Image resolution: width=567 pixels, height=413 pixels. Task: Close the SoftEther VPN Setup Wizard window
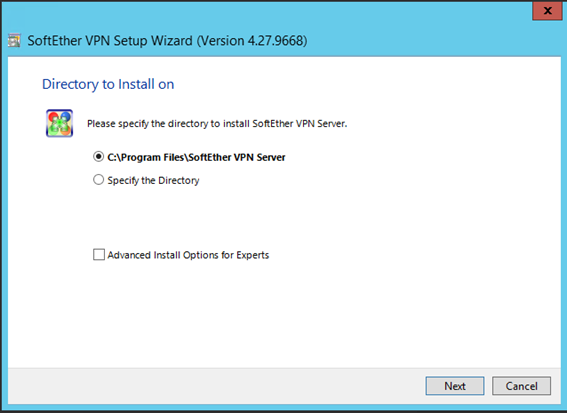[547, 11]
